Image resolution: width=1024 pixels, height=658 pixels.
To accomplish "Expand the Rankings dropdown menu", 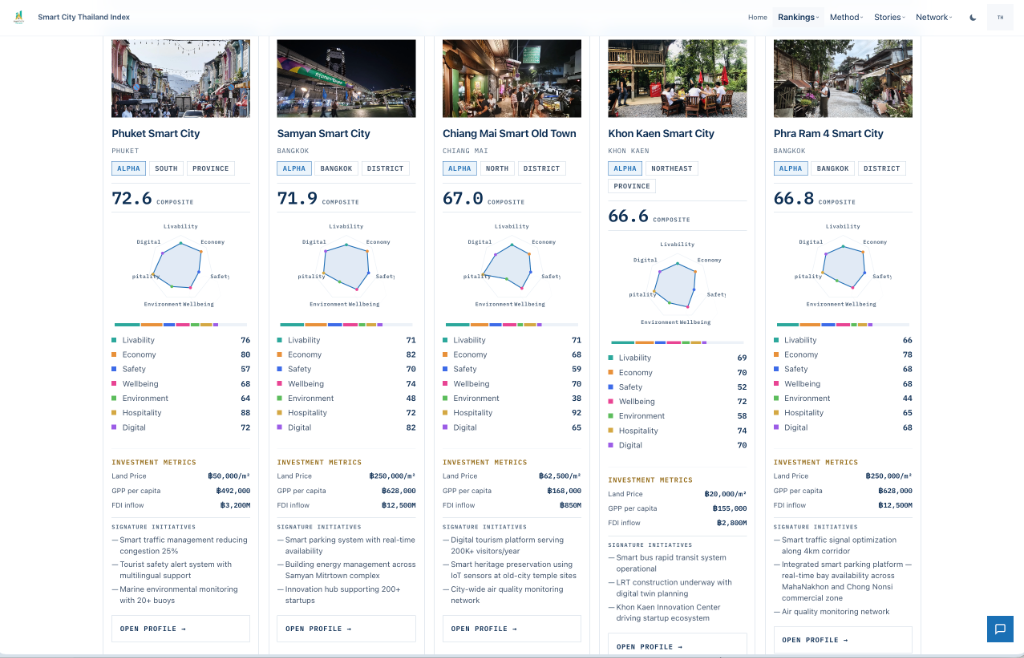I will coord(798,18).
